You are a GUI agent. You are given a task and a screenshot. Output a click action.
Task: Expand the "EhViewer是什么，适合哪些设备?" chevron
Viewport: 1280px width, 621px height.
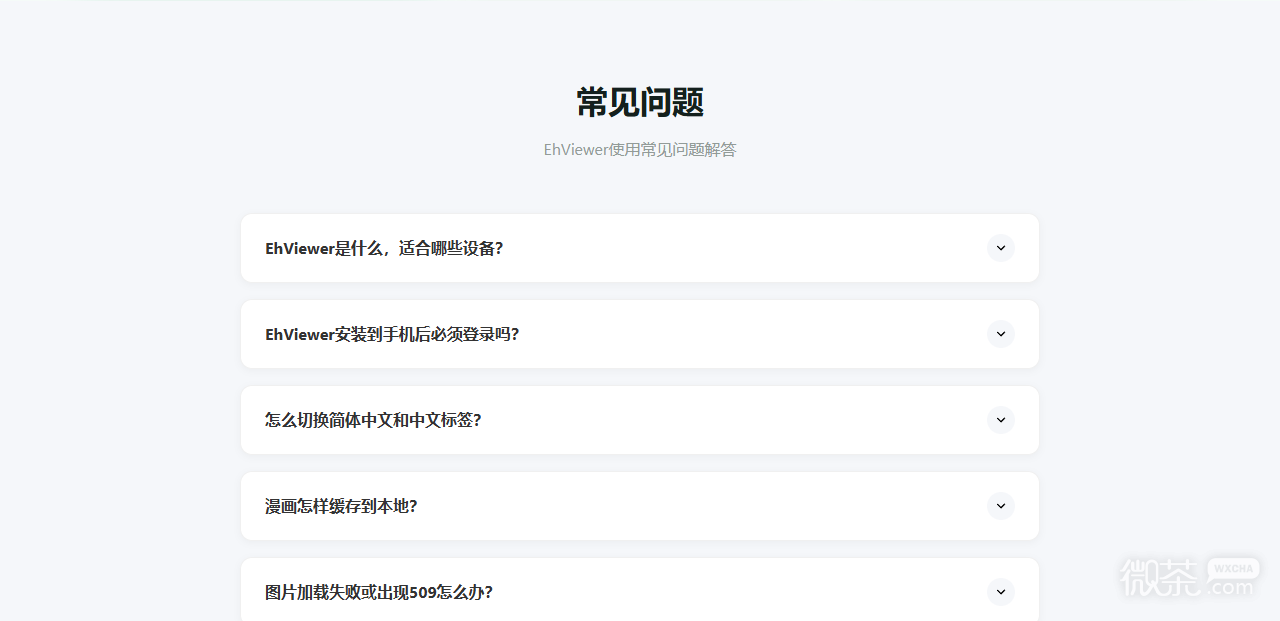point(1000,248)
